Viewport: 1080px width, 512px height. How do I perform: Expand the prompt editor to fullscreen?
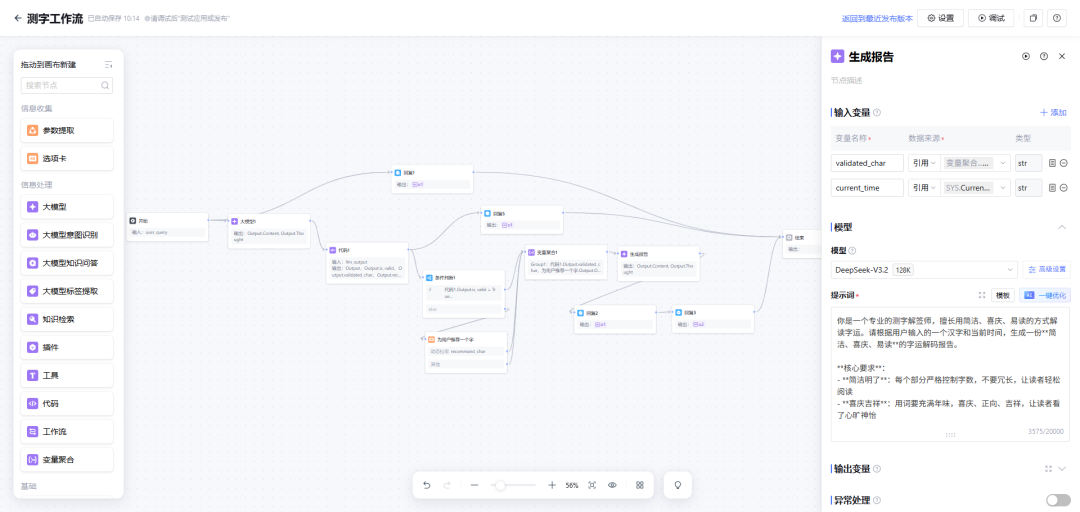(982, 295)
